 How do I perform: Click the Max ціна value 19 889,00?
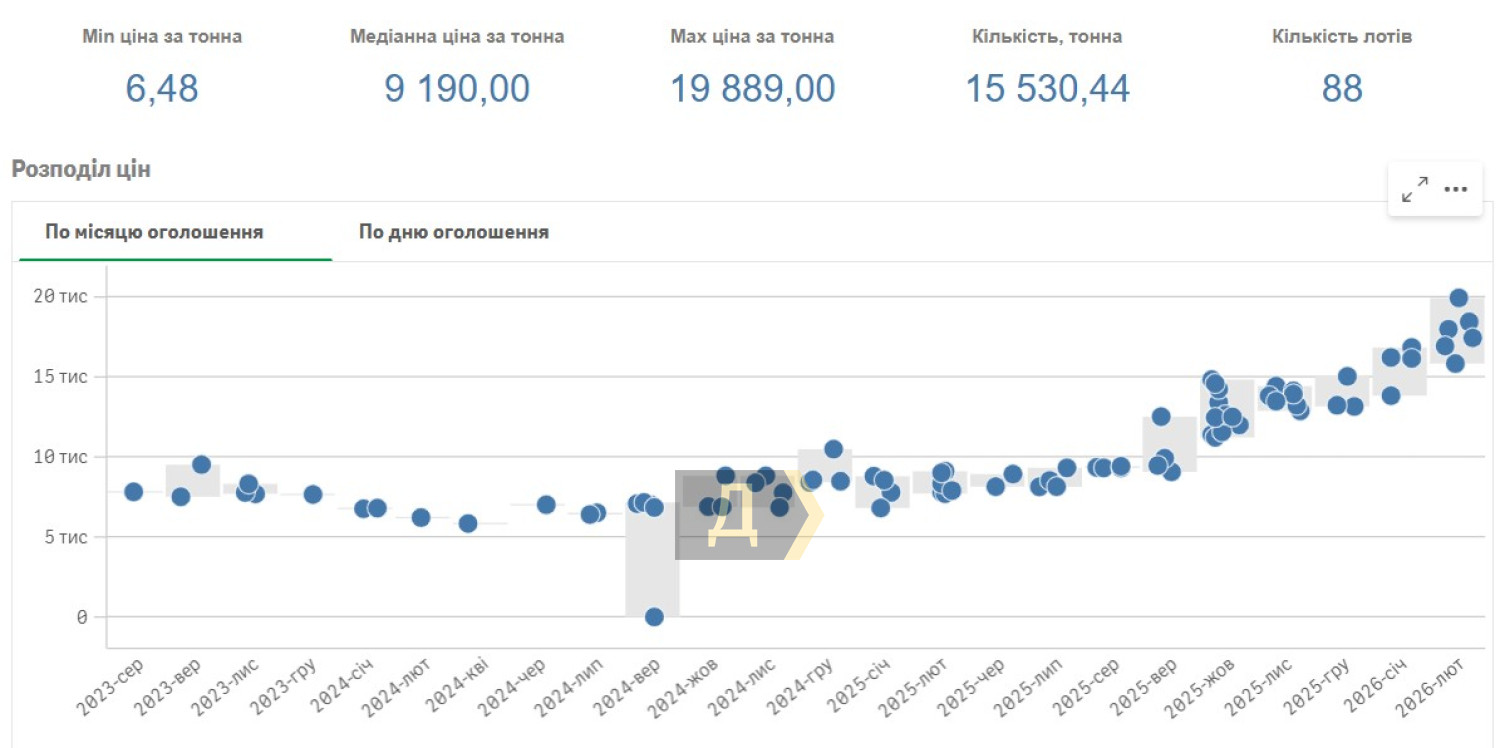point(752,89)
